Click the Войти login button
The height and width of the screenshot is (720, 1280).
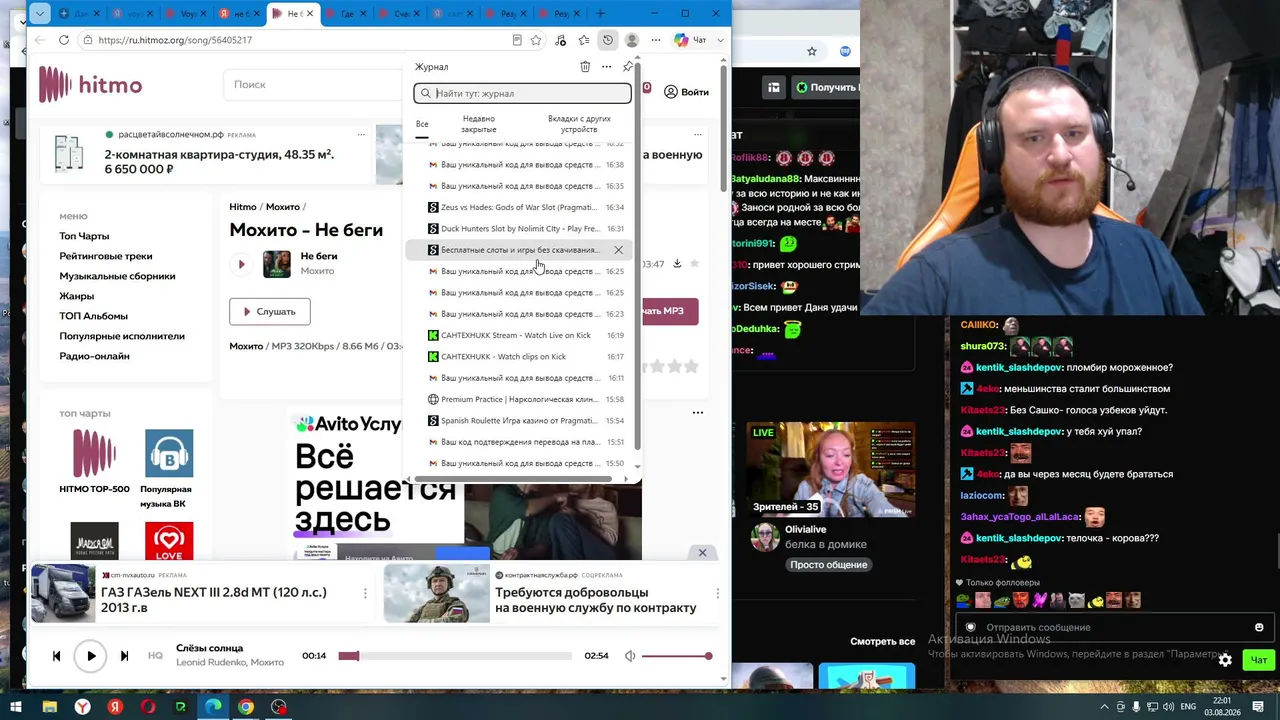click(x=686, y=92)
